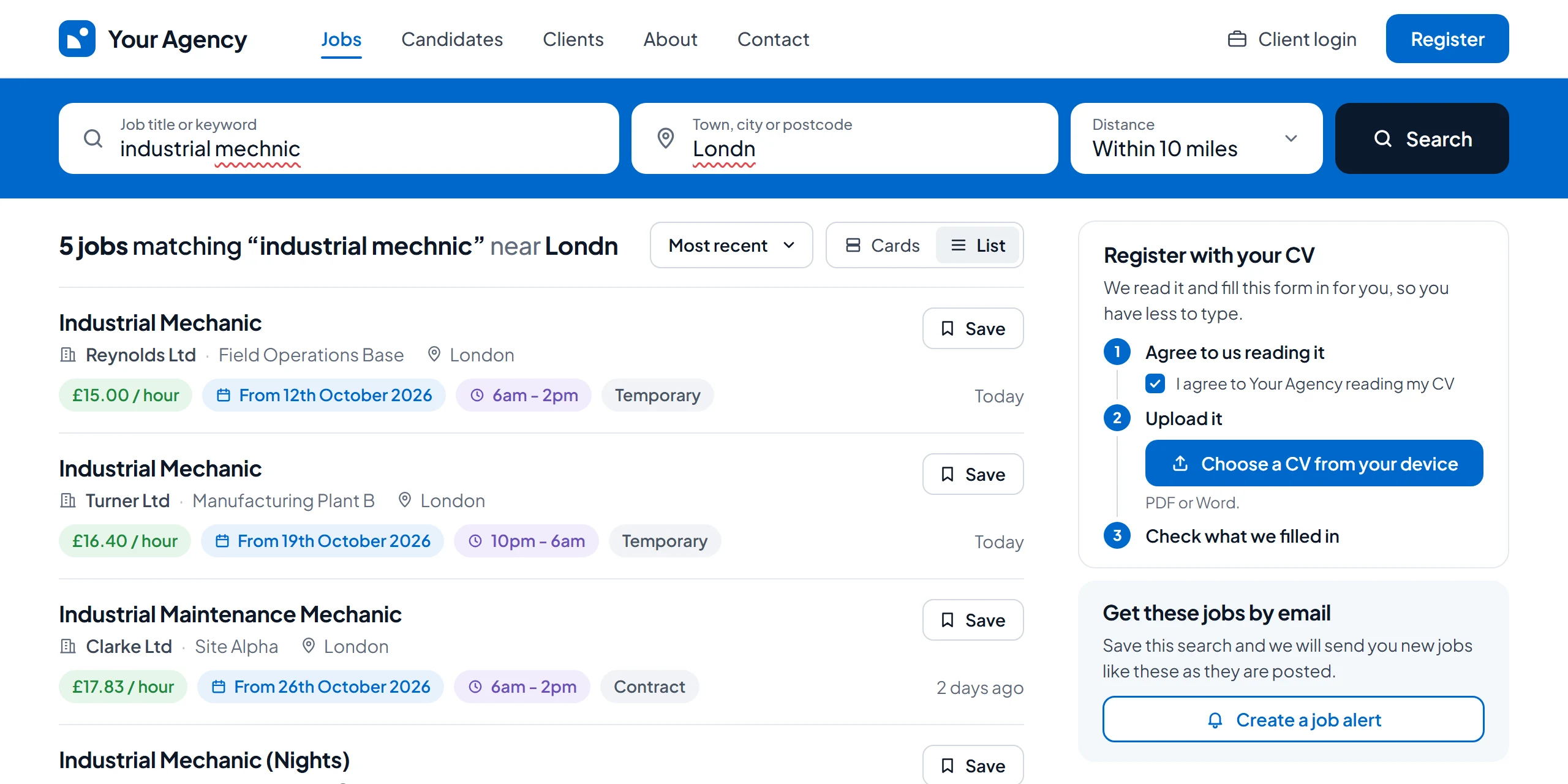Click building icon next to Turner Ltd

tap(68, 500)
